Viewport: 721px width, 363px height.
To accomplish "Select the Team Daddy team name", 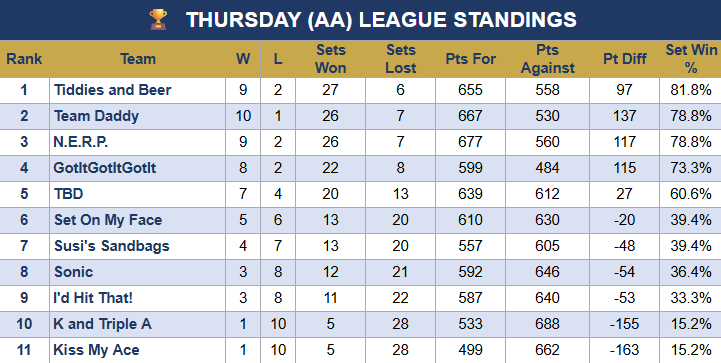I will [x=96, y=116].
